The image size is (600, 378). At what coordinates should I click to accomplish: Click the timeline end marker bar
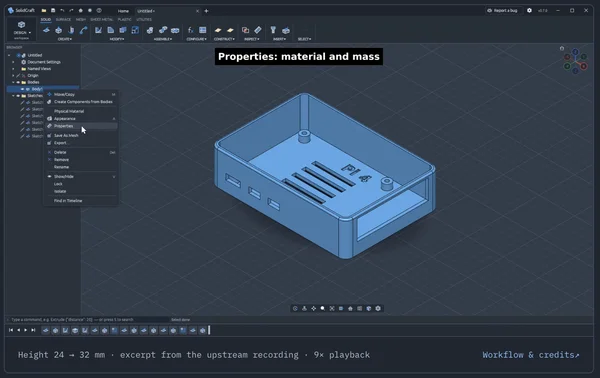coord(209,330)
